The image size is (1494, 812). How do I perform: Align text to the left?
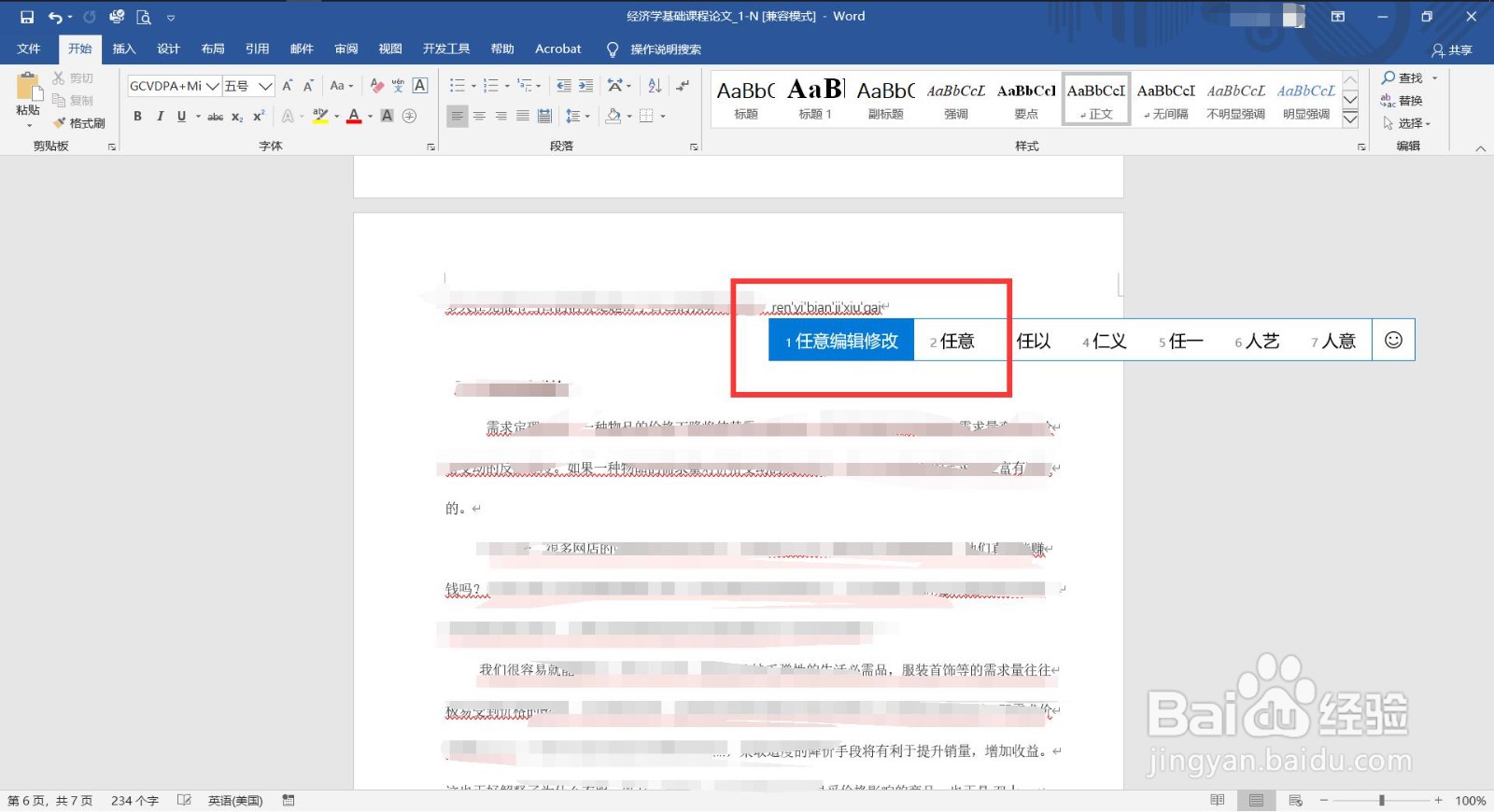pos(457,117)
